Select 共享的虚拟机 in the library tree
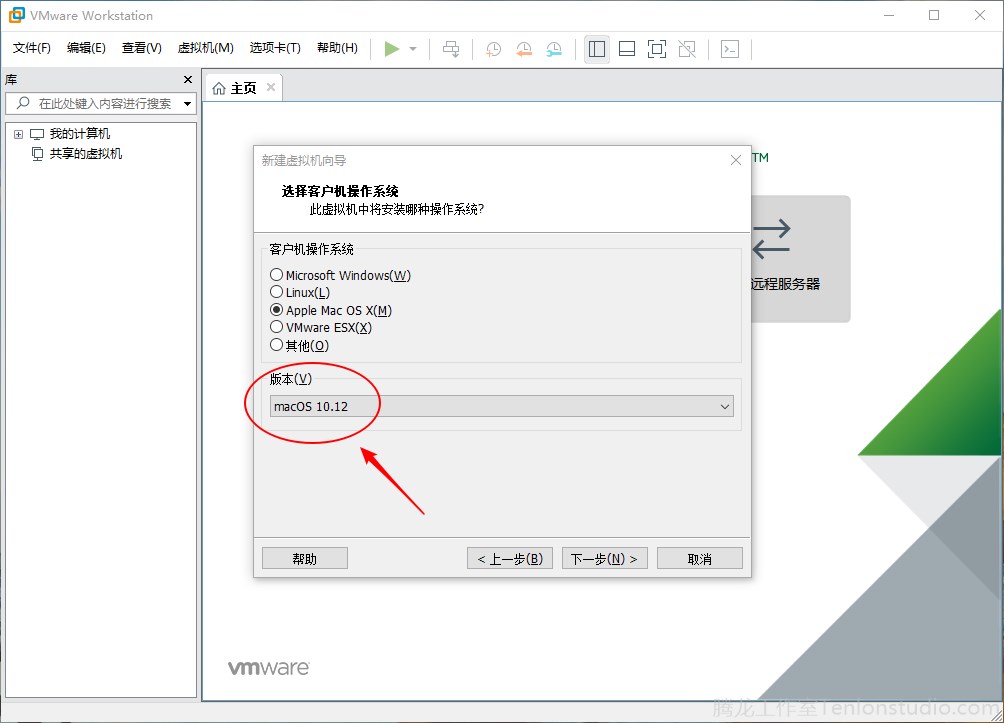 pyautogui.click(x=85, y=154)
